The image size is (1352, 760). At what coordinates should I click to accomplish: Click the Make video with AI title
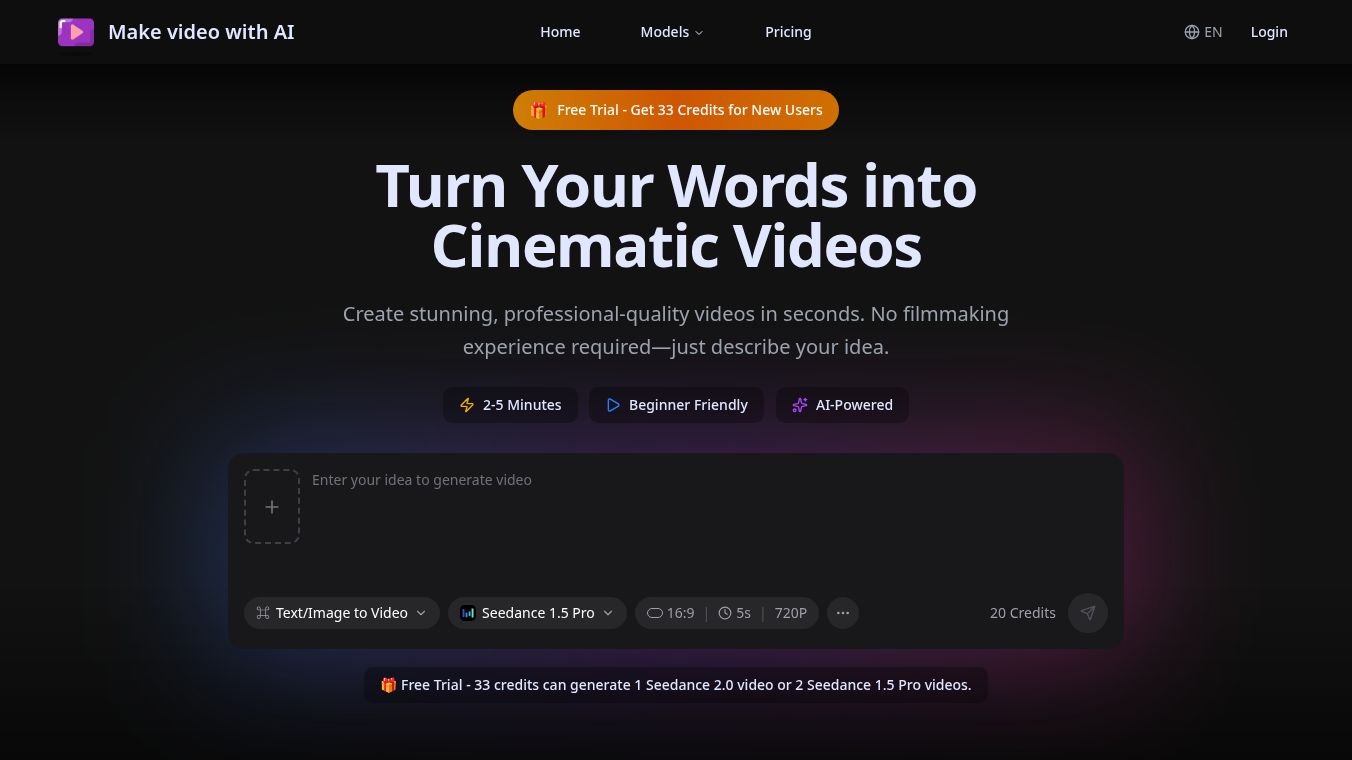201,32
